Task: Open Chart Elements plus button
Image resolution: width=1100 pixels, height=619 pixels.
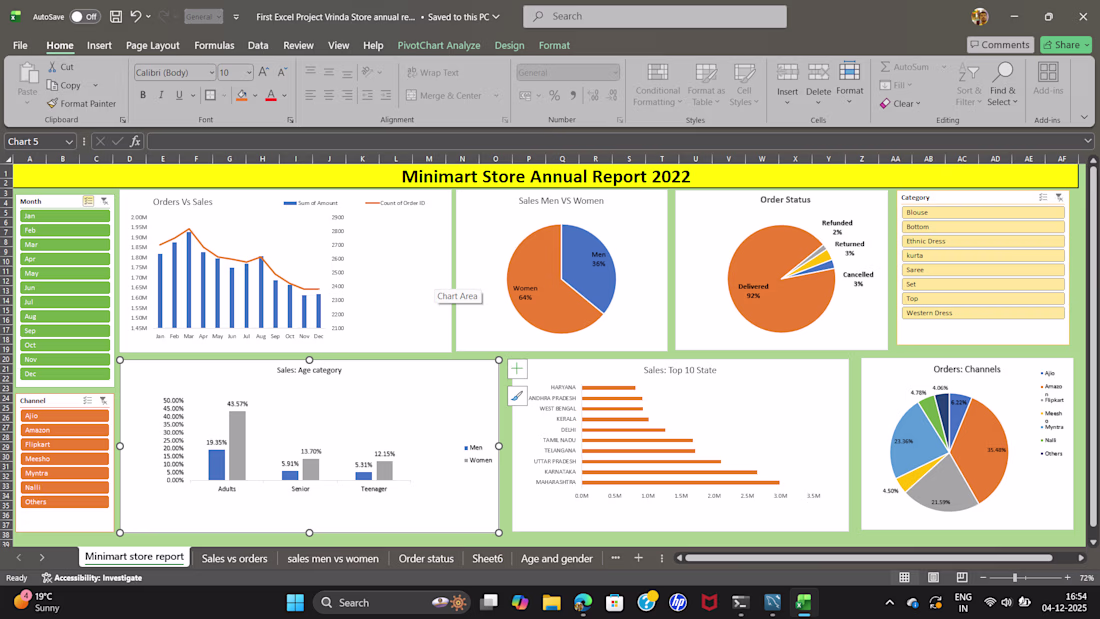Action: (517, 368)
